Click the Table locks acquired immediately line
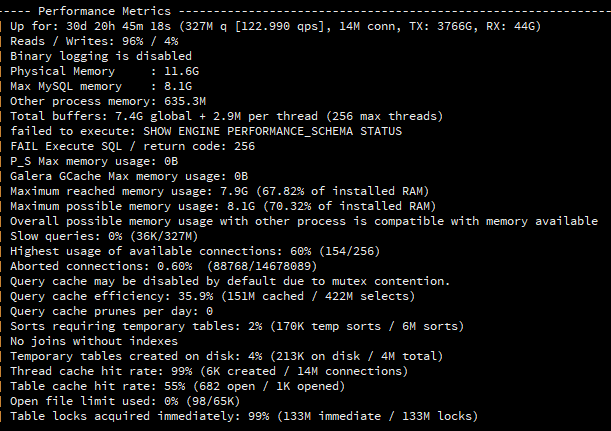Screen dimensions: 611x431 tap(244, 416)
